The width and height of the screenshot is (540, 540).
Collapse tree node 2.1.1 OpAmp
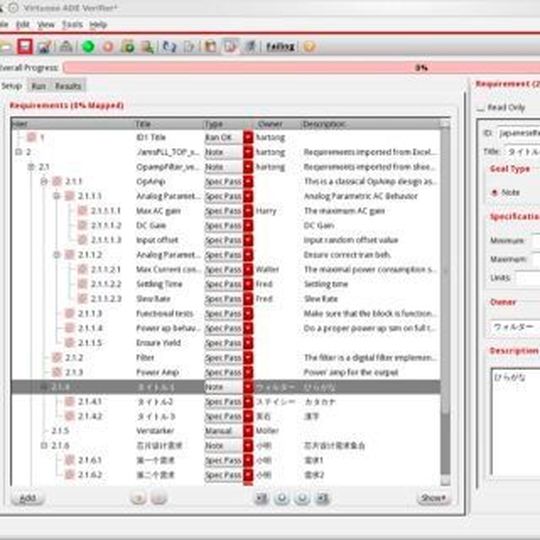[x=44, y=181]
